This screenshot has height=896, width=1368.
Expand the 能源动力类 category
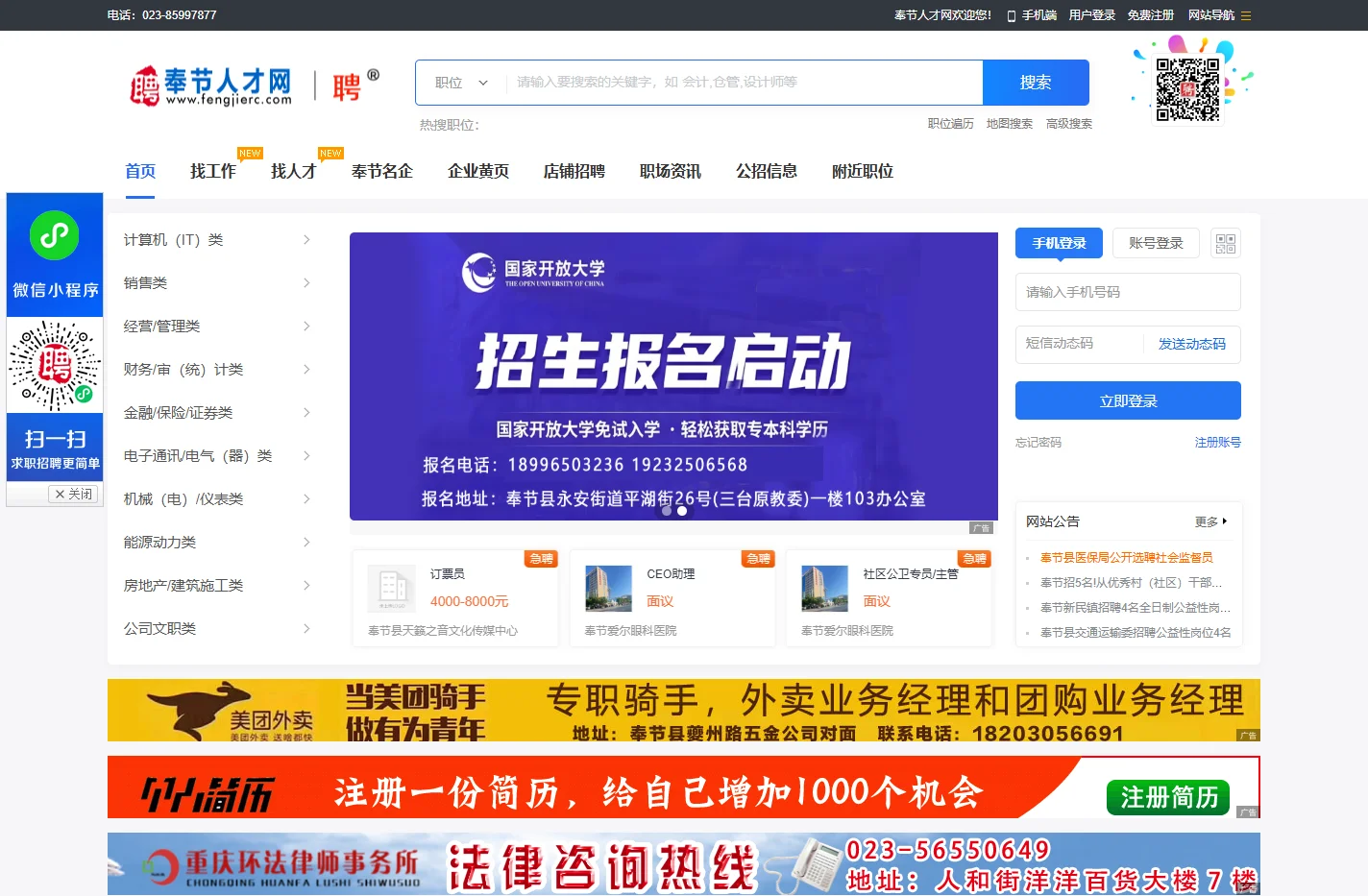coord(217,543)
